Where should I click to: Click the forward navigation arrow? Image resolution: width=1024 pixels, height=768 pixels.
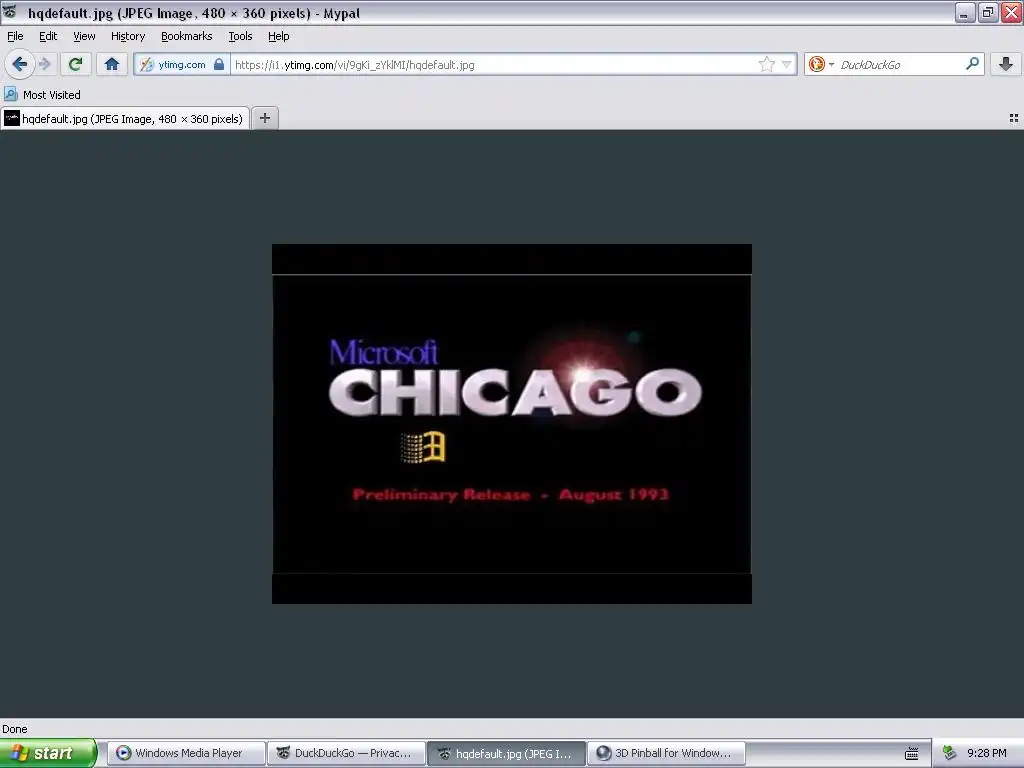(x=44, y=64)
